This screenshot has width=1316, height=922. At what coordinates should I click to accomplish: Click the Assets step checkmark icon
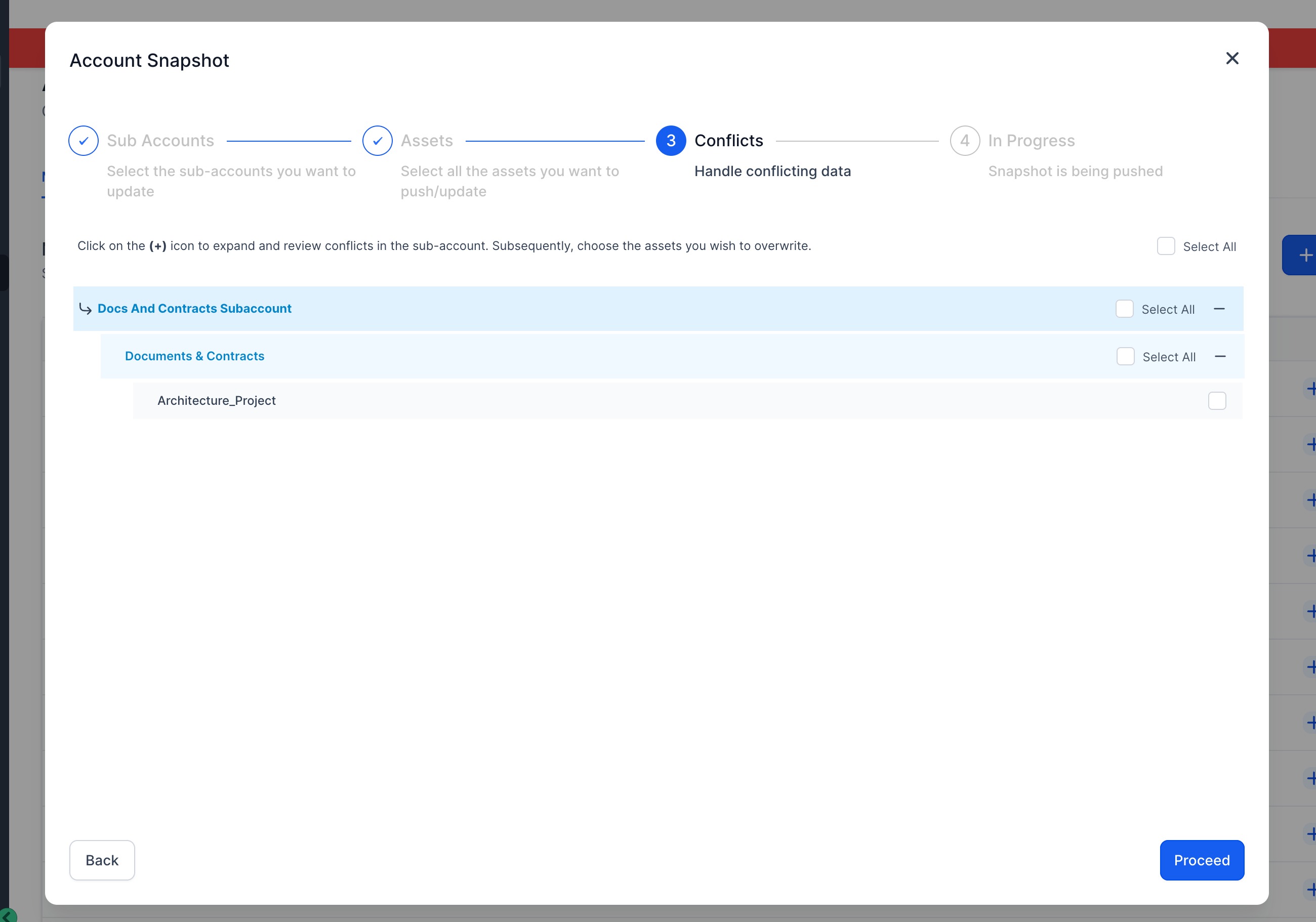[x=377, y=140]
